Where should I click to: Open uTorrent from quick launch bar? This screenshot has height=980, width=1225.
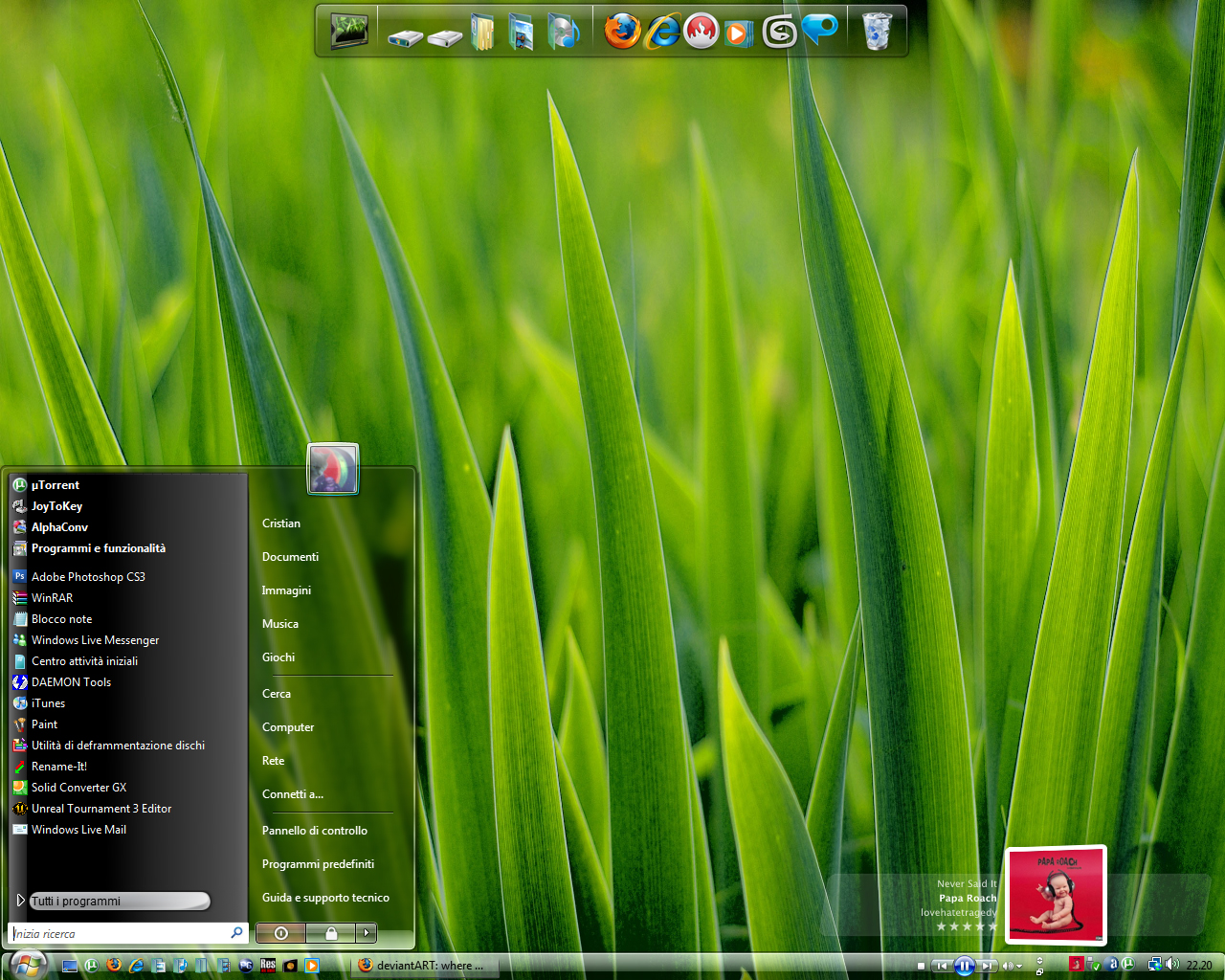[92, 966]
